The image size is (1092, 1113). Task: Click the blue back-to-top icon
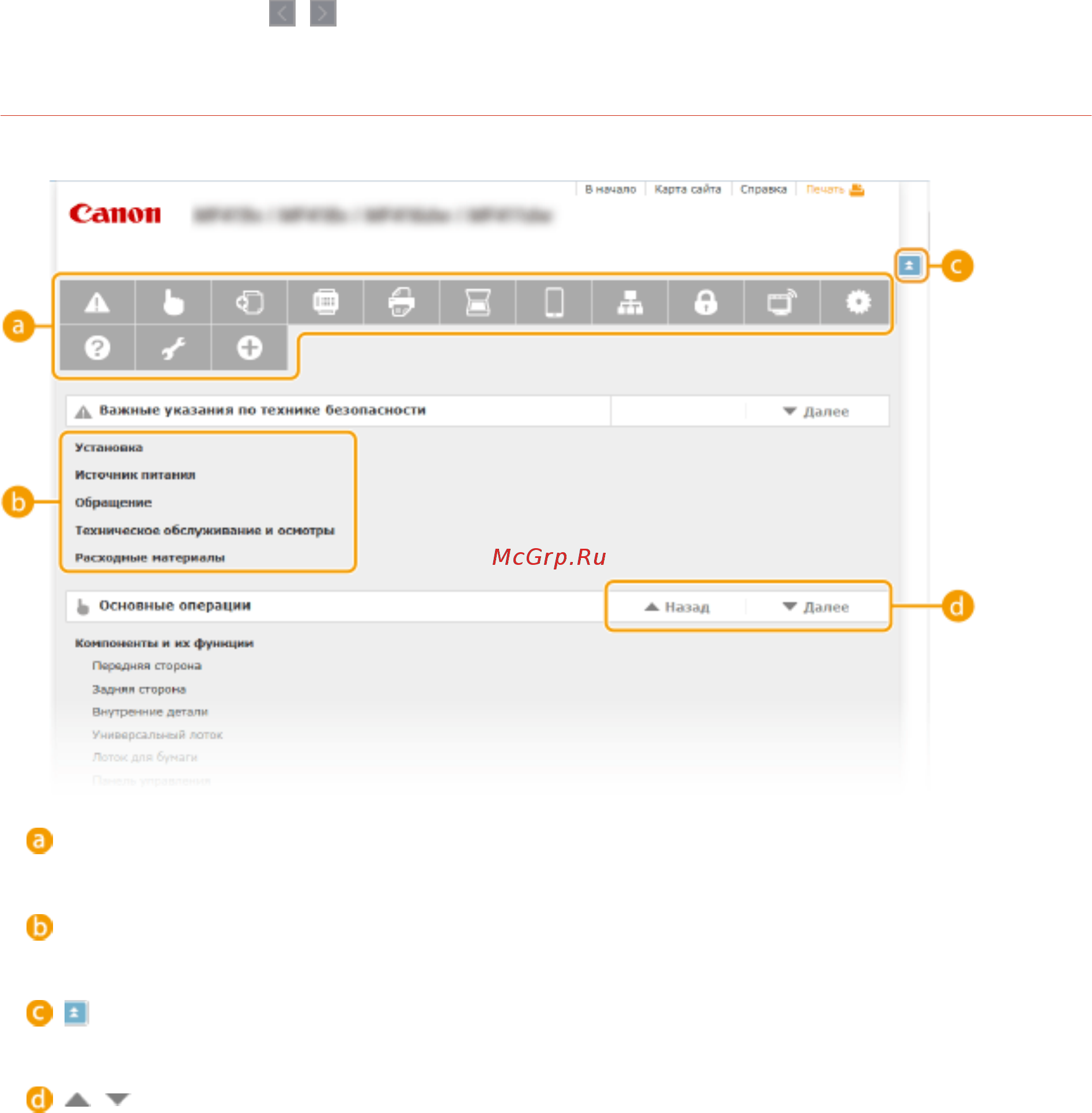pos(909,266)
